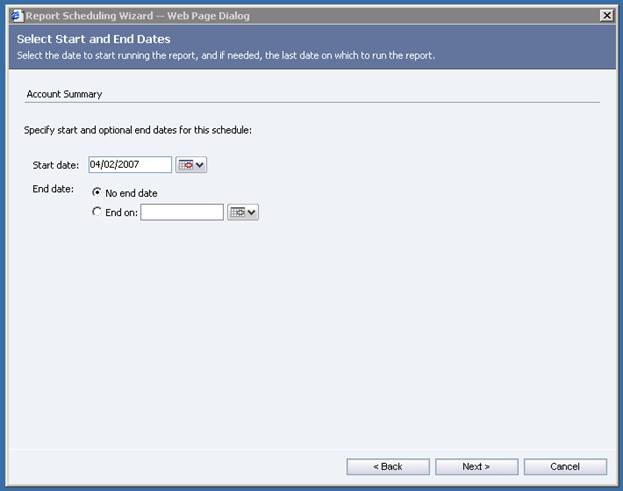Click the Account Summary section heading
623x491 pixels.
[64, 94]
